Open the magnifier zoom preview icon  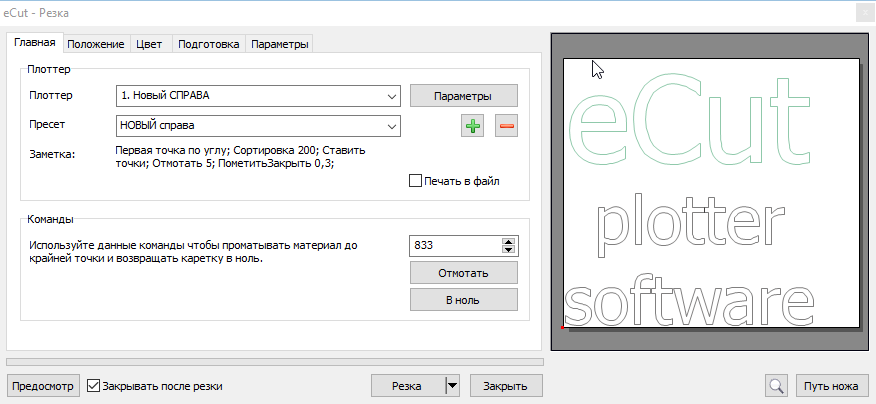point(776,386)
